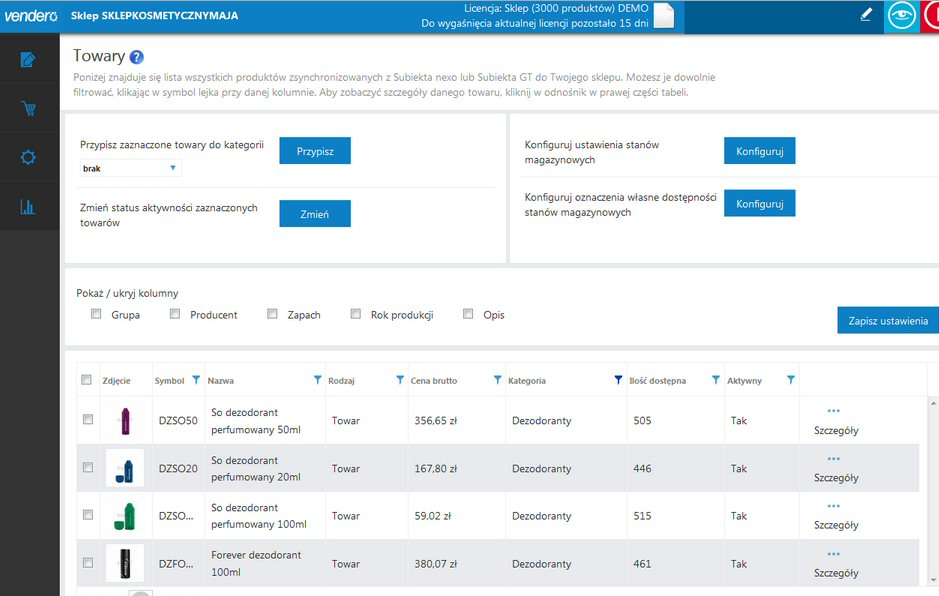Click the document icon beside license info

[665, 16]
